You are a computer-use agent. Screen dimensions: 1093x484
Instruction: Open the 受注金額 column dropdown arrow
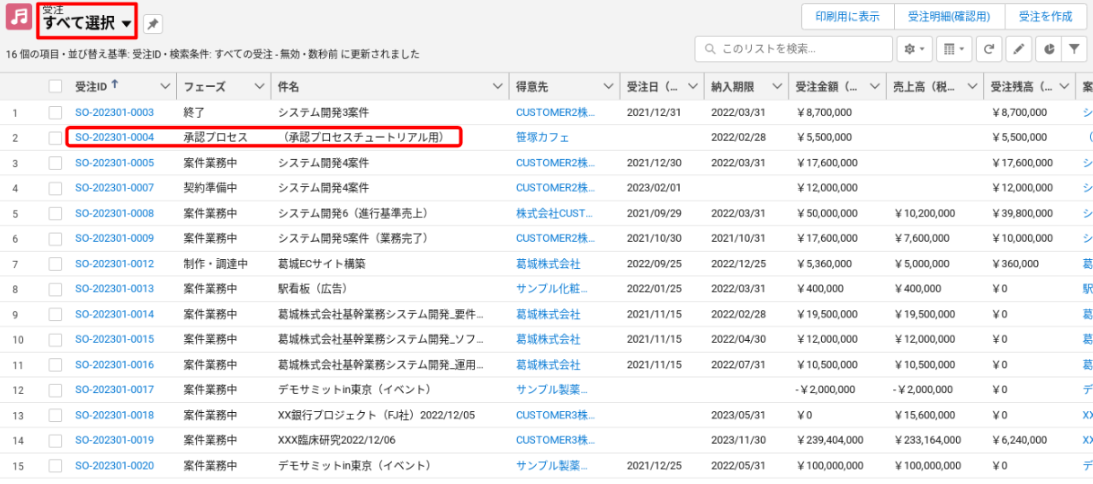pos(875,86)
